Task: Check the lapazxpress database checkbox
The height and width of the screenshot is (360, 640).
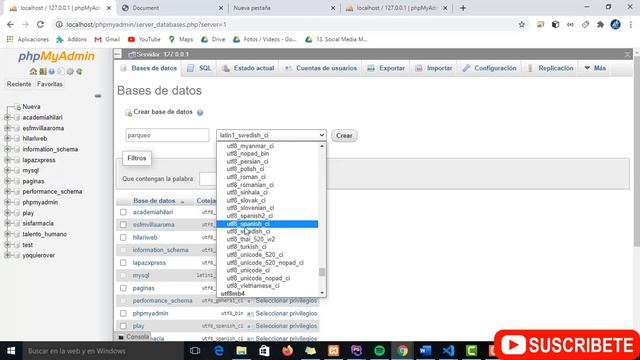Action: point(123,263)
